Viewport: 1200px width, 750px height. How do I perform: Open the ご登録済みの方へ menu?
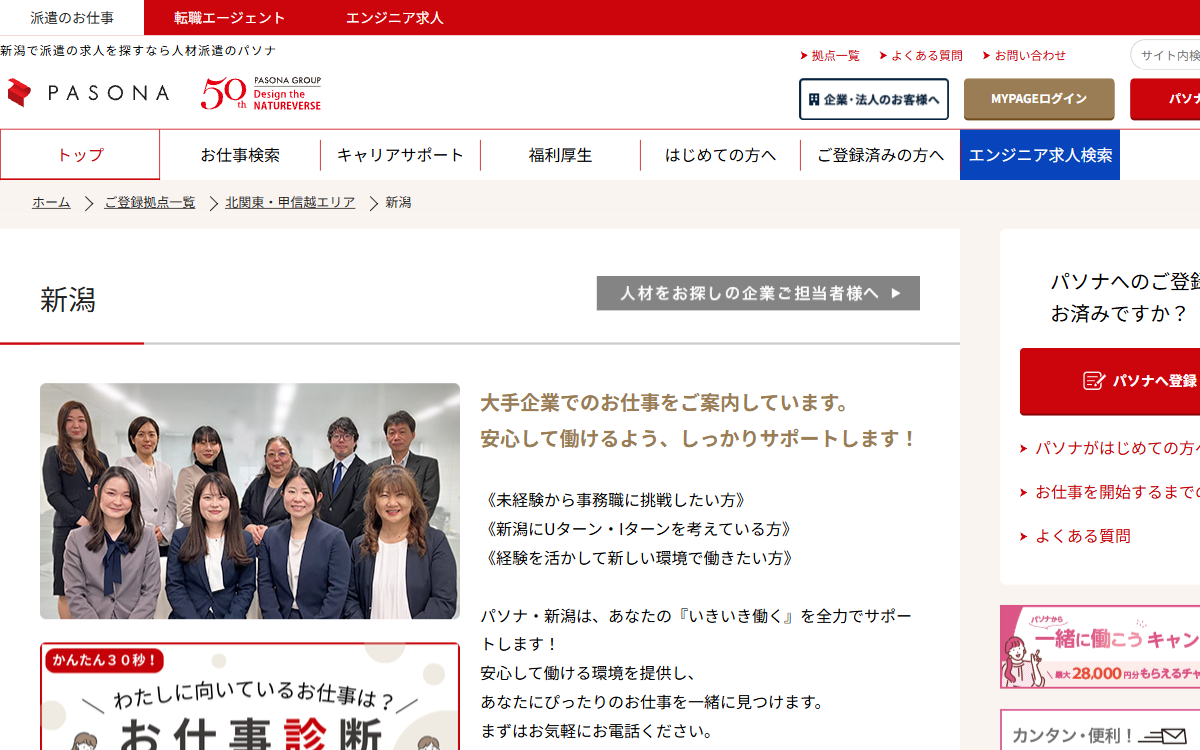(x=880, y=155)
